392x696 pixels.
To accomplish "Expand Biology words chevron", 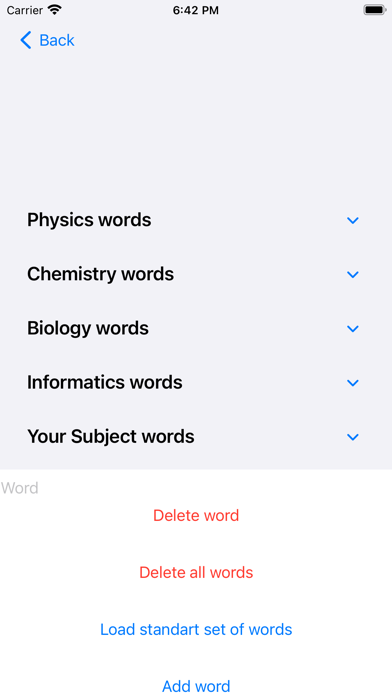I will (x=352, y=328).
